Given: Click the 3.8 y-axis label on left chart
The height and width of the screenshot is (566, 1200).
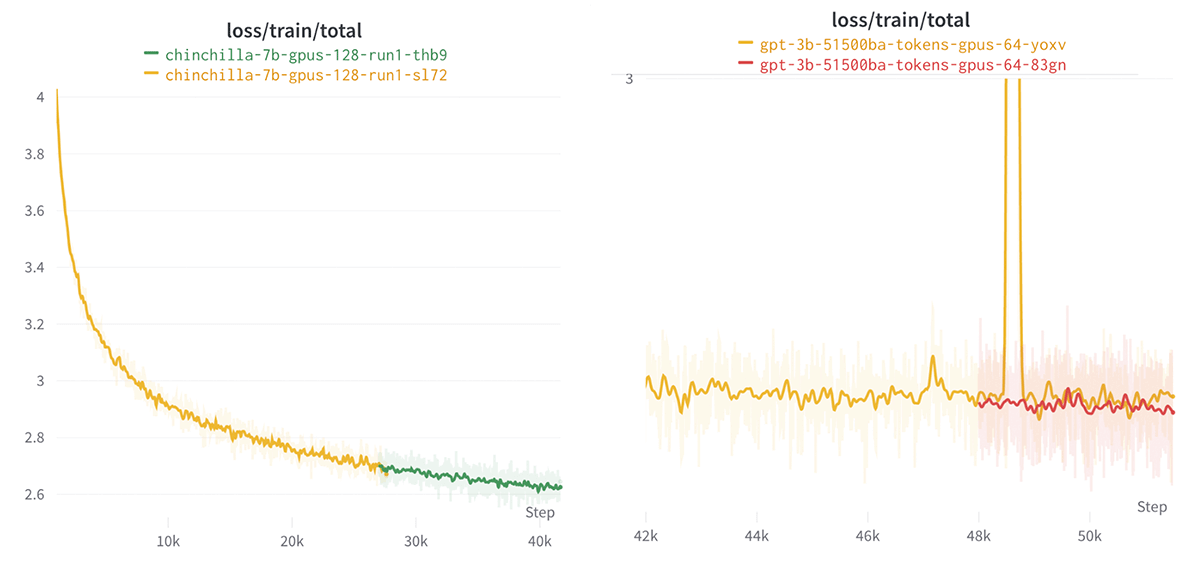Looking at the screenshot, I should click(33, 154).
